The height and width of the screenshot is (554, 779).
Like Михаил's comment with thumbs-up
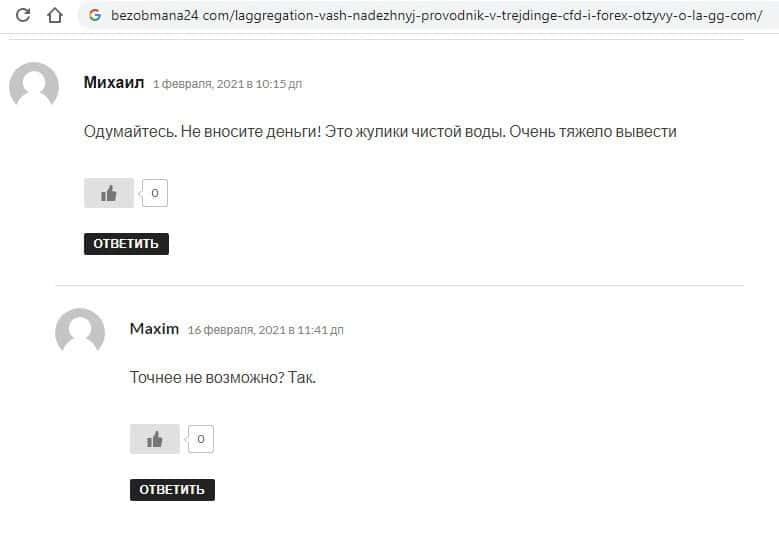point(109,193)
